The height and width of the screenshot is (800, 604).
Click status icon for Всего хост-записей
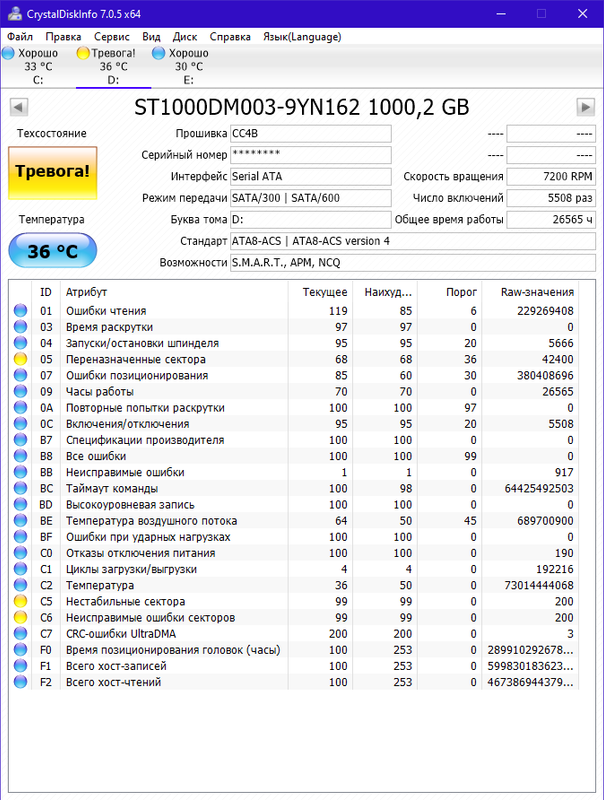tap(20, 666)
